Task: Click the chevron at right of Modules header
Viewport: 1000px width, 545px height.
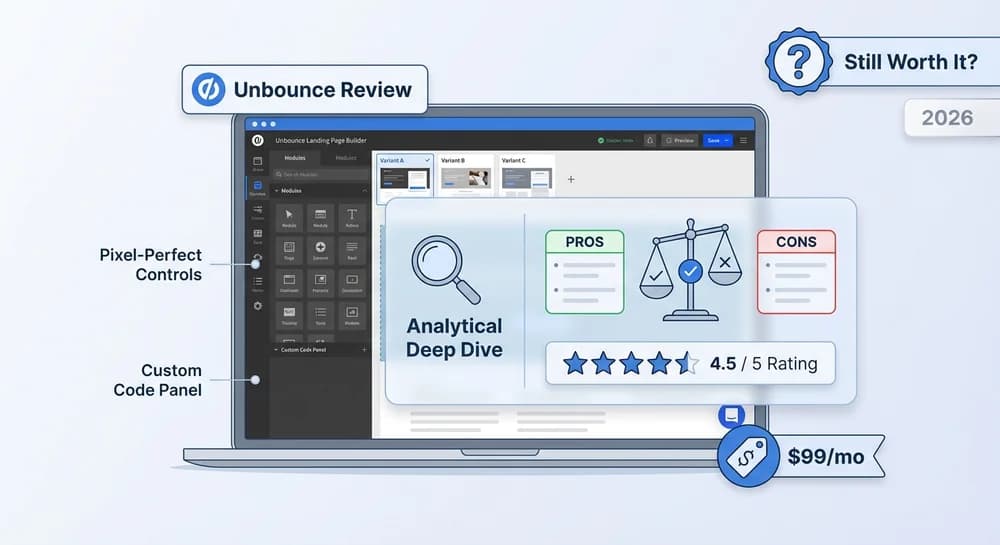Action: click(x=364, y=191)
